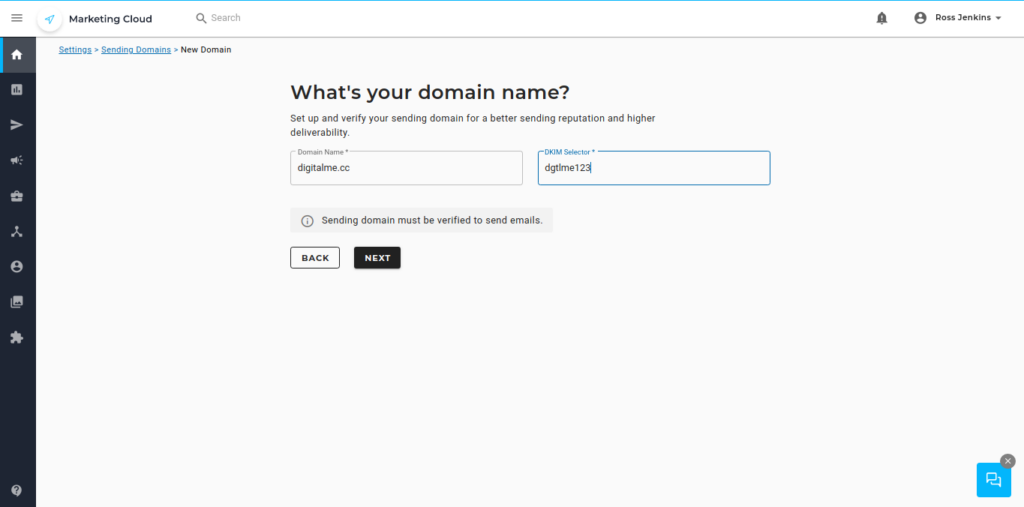Go to Home in the sidebar
1024x507 pixels.
pos(17,55)
